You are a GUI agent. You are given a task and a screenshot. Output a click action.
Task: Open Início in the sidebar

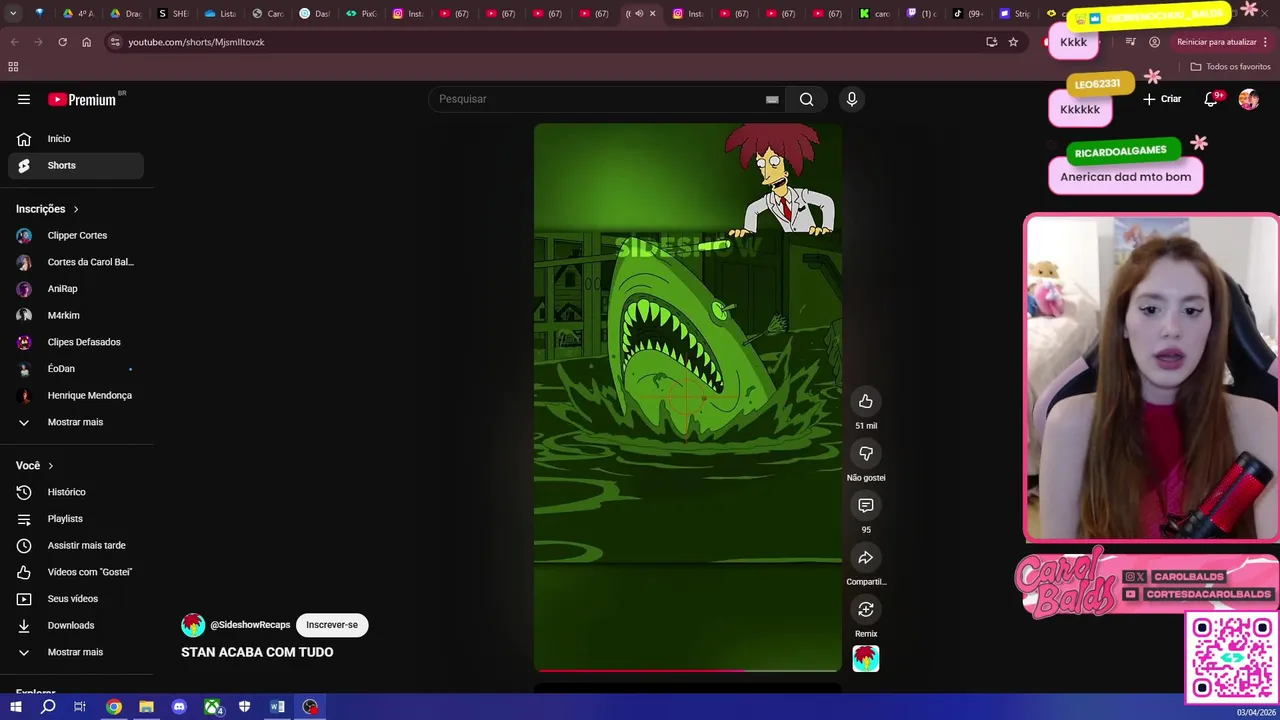(x=76, y=139)
